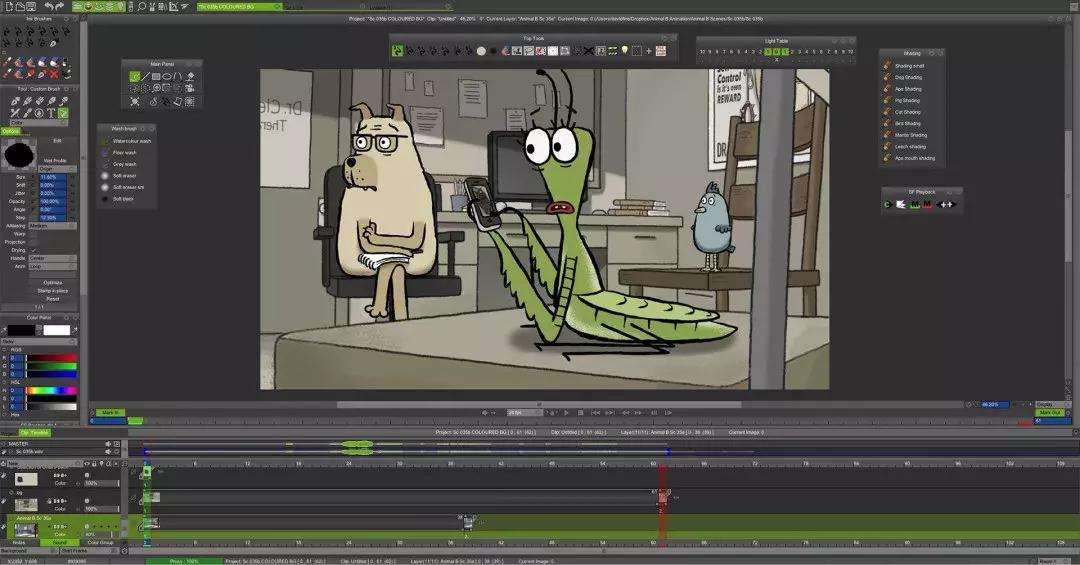Viewport: 1080px width, 565px height.
Task: Mute the Sc 035b.wav sound track
Action: coord(108,451)
